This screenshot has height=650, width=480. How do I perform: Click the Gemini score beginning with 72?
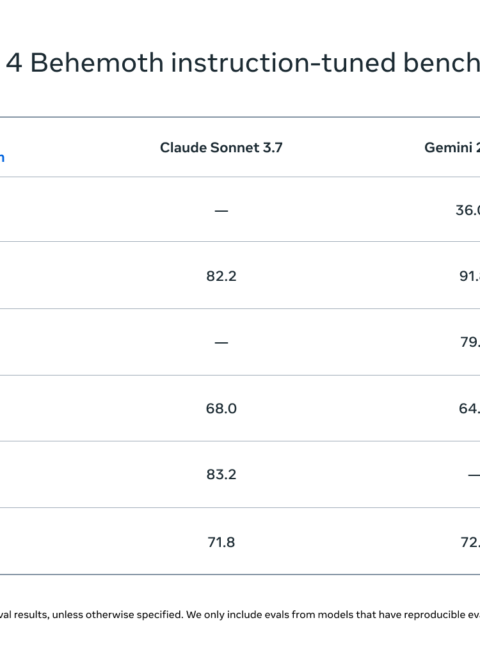pyautogui.click(x=470, y=542)
